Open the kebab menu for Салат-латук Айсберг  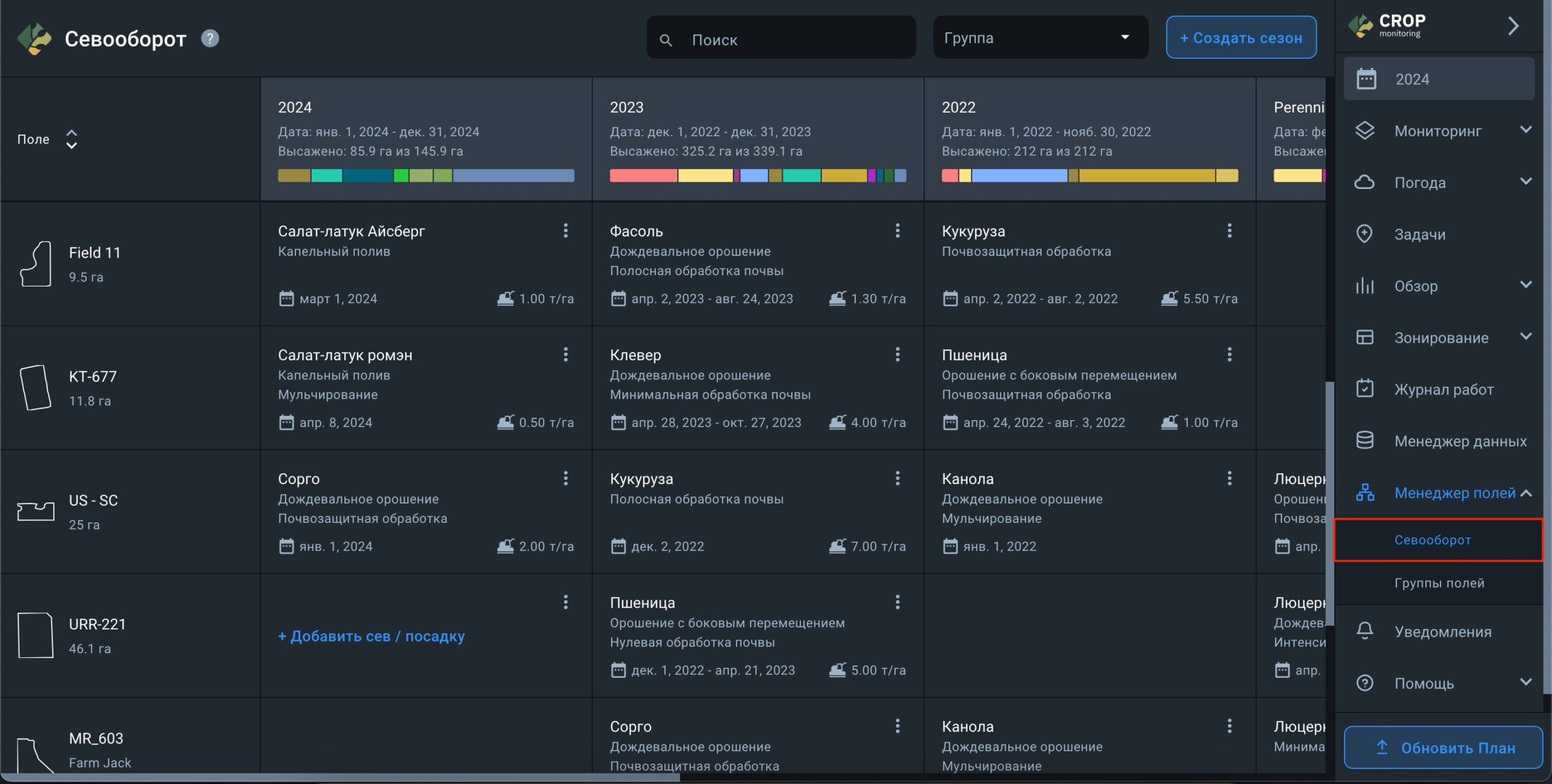(x=565, y=230)
